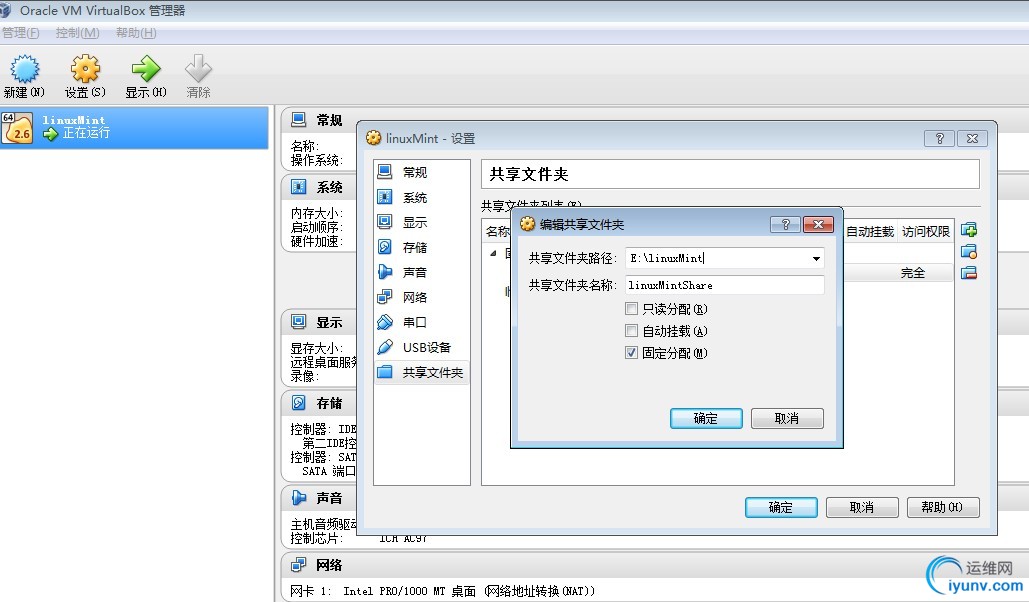The height and width of the screenshot is (602, 1029).
Task: Toggle 固定分配 (make permanent) checkbox
Action: [631, 353]
